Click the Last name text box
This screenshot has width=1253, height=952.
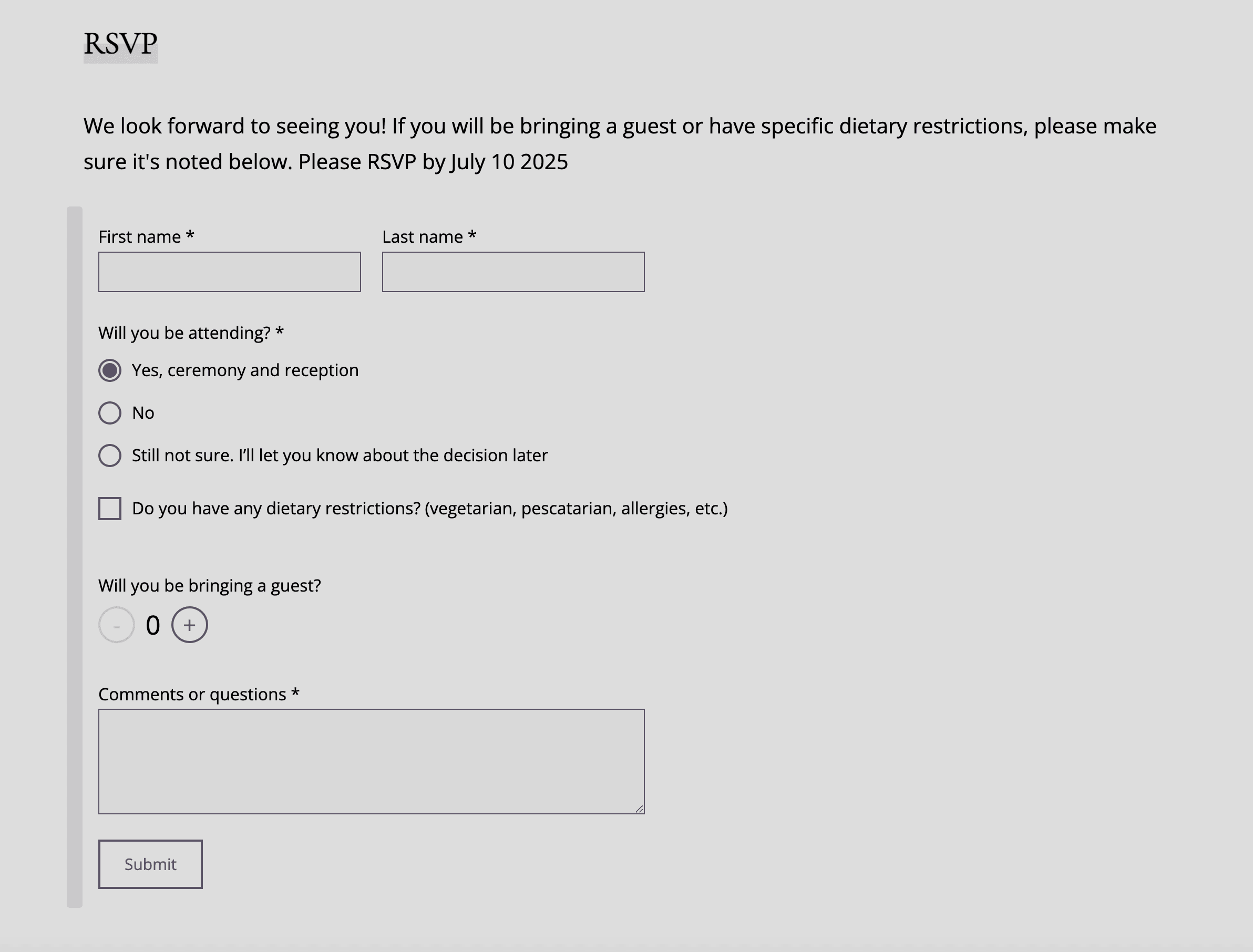tap(512, 272)
